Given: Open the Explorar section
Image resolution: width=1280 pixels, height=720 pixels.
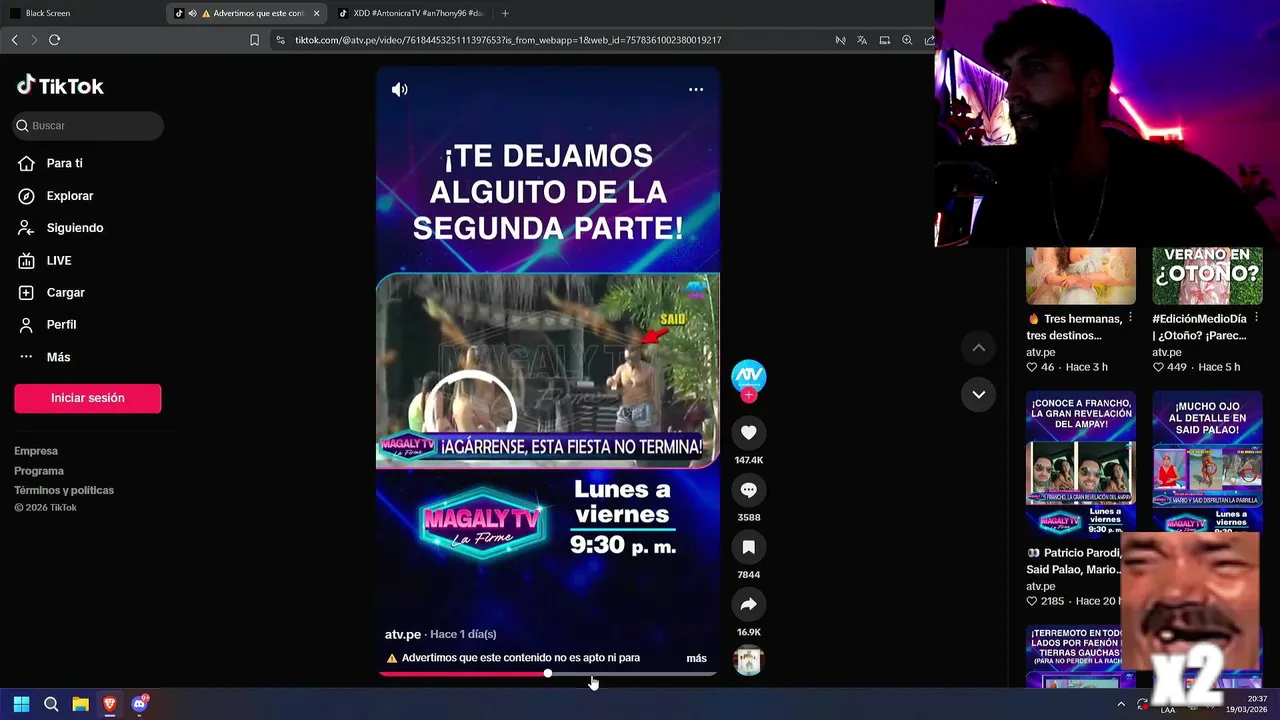Looking at the screenshot, I should tap(69, 196).
